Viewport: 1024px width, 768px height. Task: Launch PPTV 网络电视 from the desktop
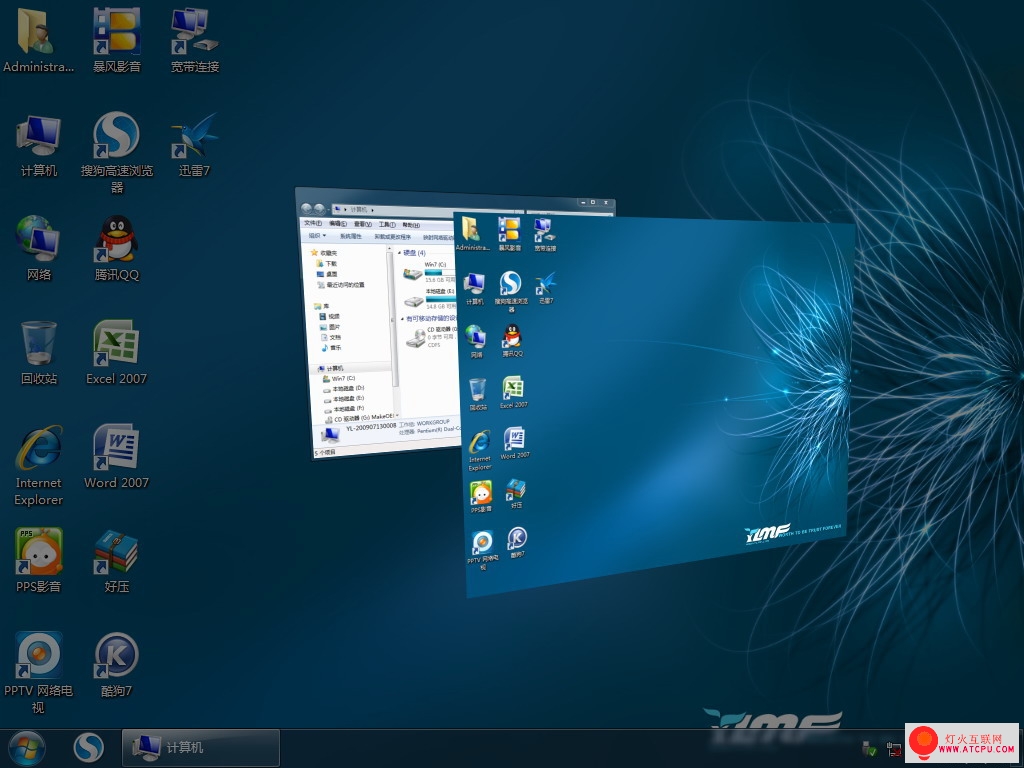39,673
